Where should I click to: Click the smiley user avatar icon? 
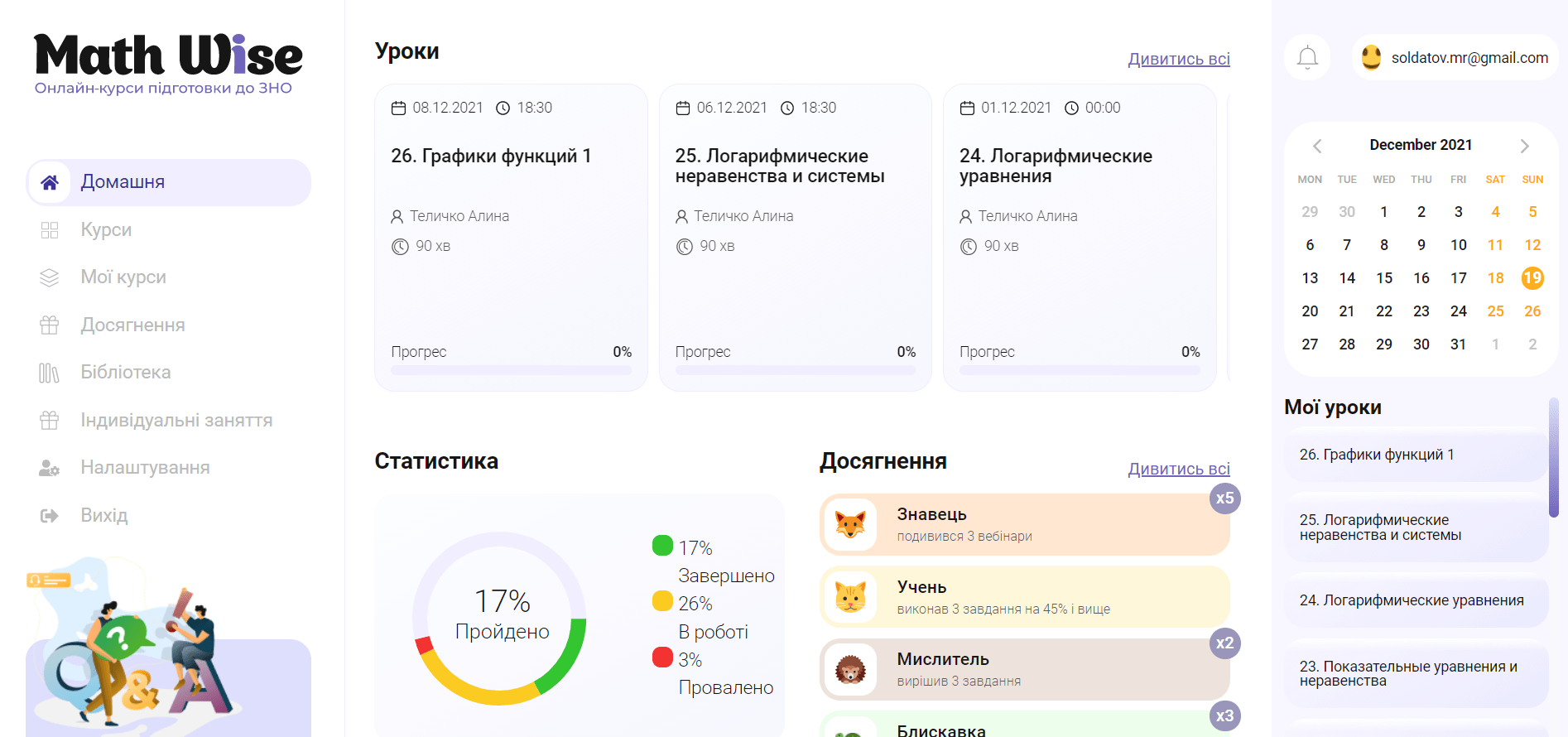(x=1372, y=57)
